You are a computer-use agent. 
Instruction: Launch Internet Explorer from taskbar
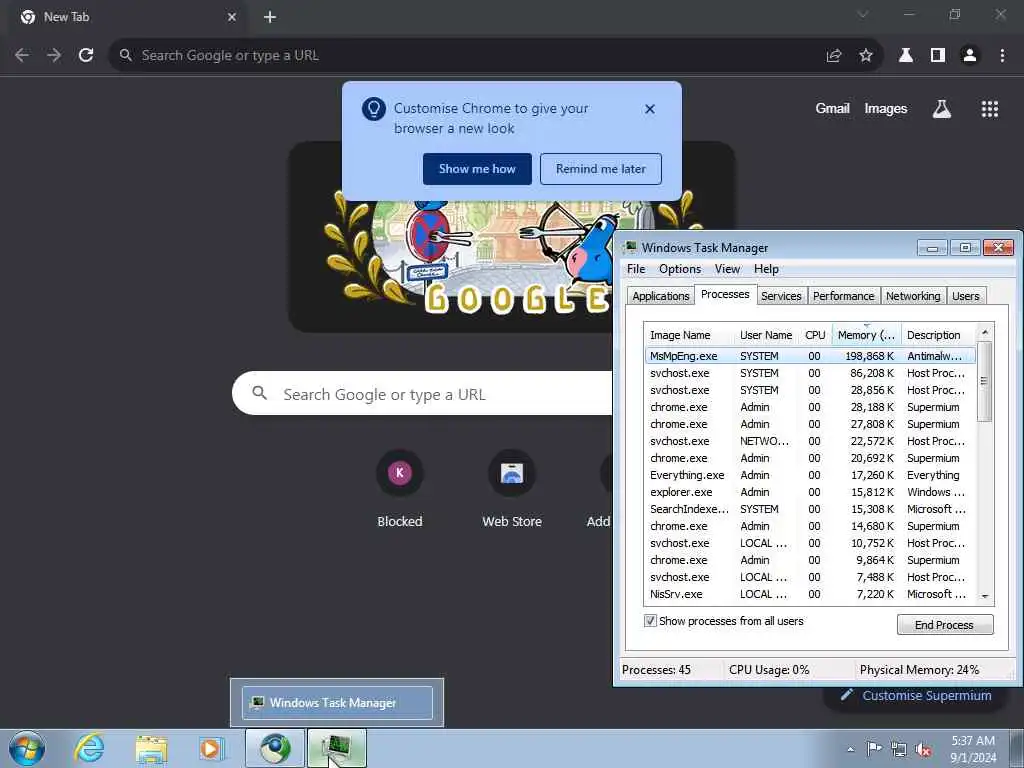click(x=89, y=748)
